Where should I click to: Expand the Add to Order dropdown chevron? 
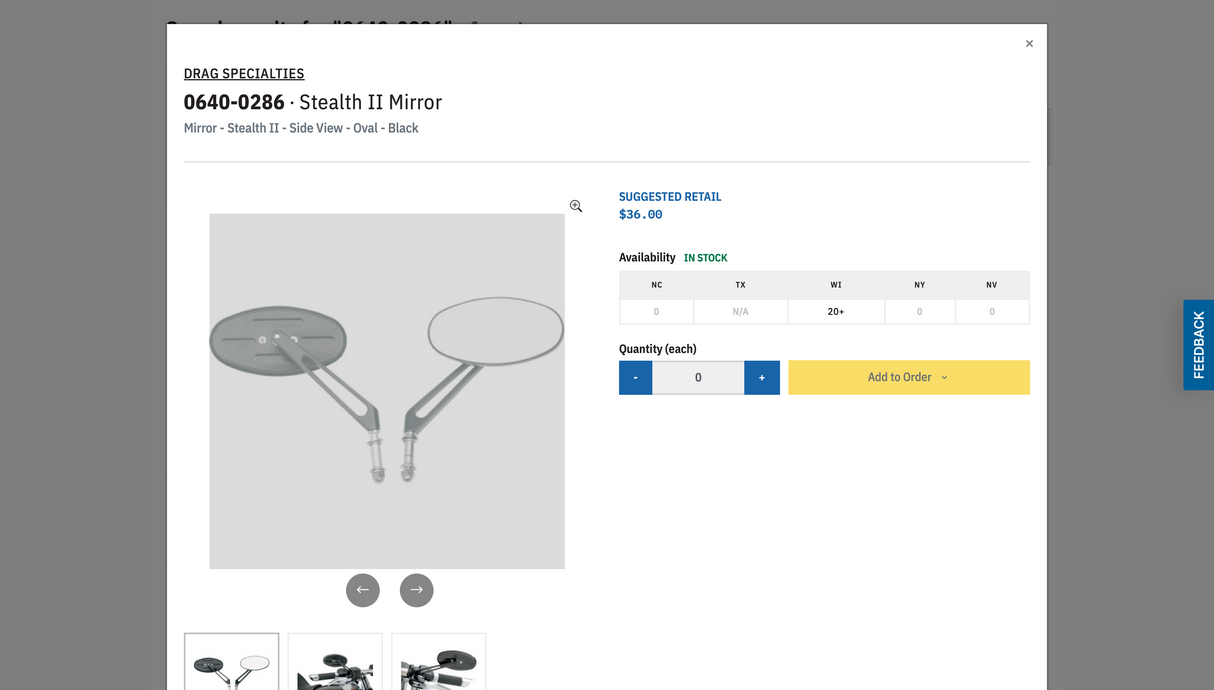944,378
